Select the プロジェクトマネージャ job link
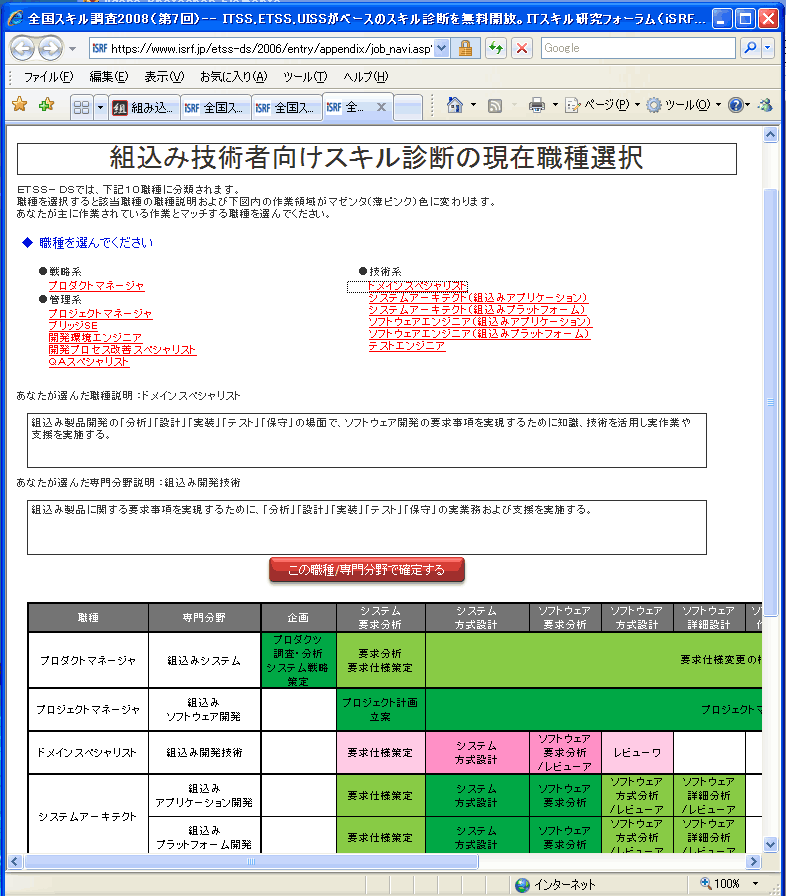The height and width of the screenshot is (896, 786). tap(100, 313)
